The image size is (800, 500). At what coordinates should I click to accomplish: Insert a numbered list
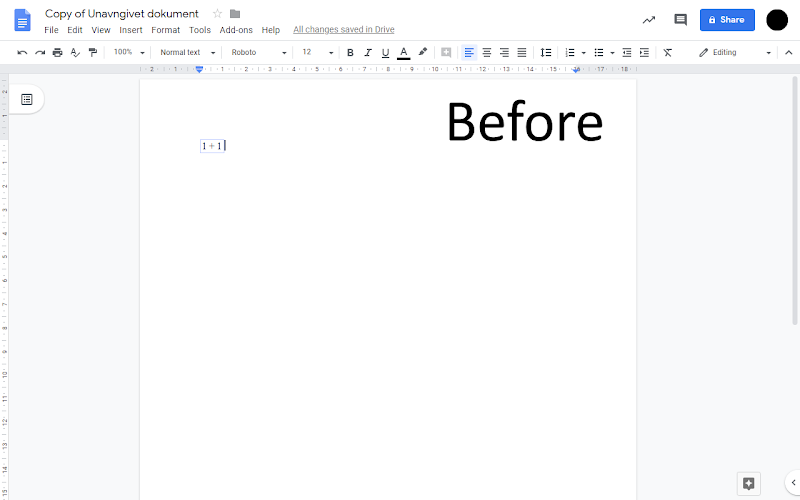click(570, 53)
